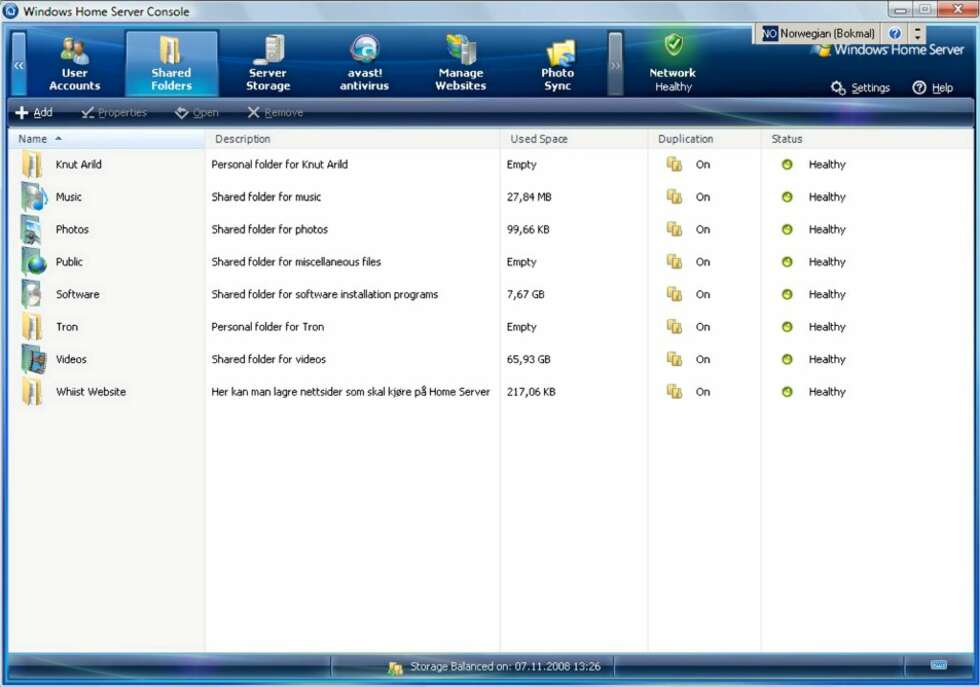Click the green status icon for Tron
Image resolution: width=980 pixels, height=687 pixels.
787,327
